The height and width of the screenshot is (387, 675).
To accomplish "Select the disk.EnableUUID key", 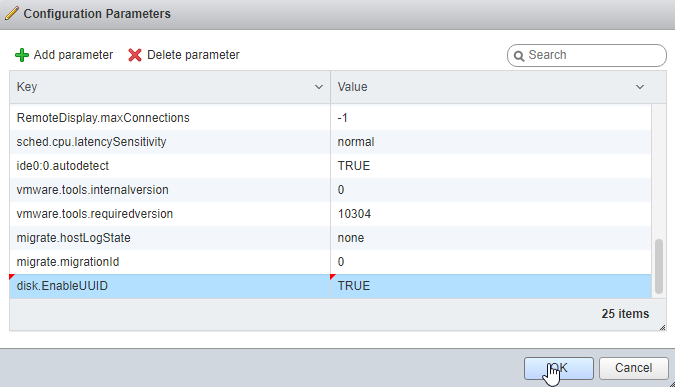I will click(62, 286).
